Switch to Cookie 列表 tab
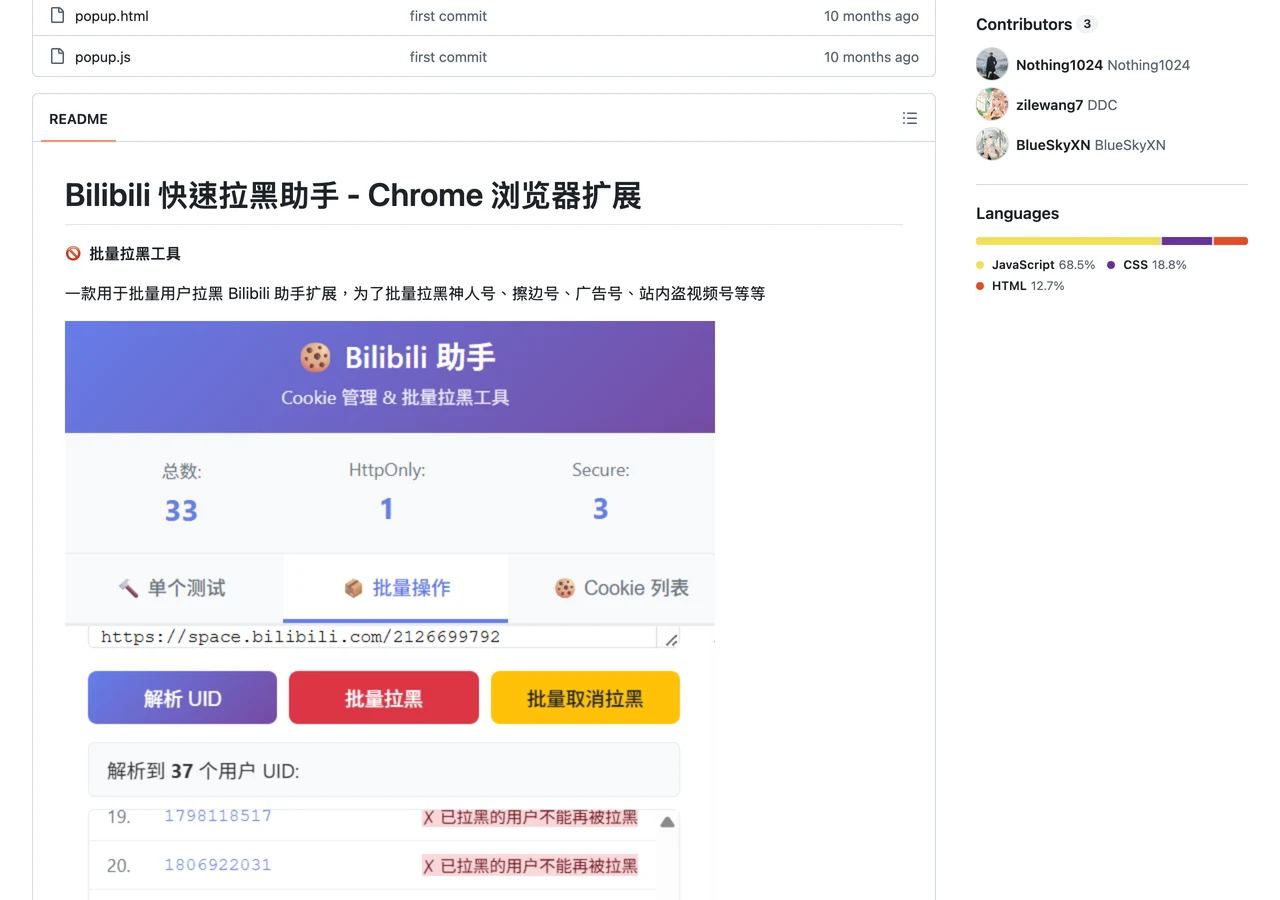 pyautogui.click(x=612, y=588)
